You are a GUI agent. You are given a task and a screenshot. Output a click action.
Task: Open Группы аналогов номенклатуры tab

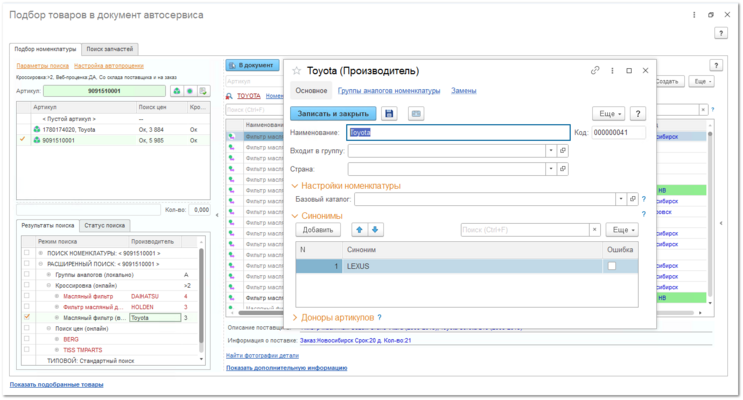click(x=389, y=91)
